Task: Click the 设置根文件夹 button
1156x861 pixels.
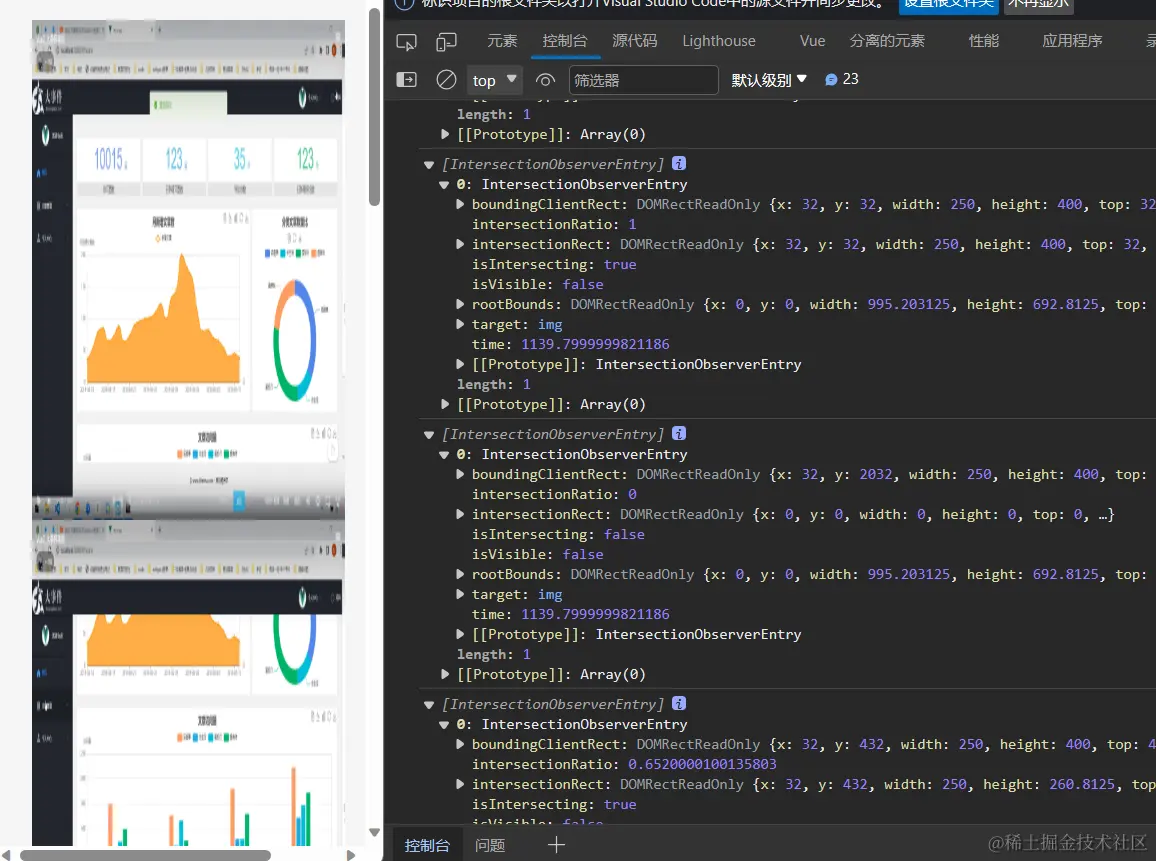Action: [x=948, y=4]
